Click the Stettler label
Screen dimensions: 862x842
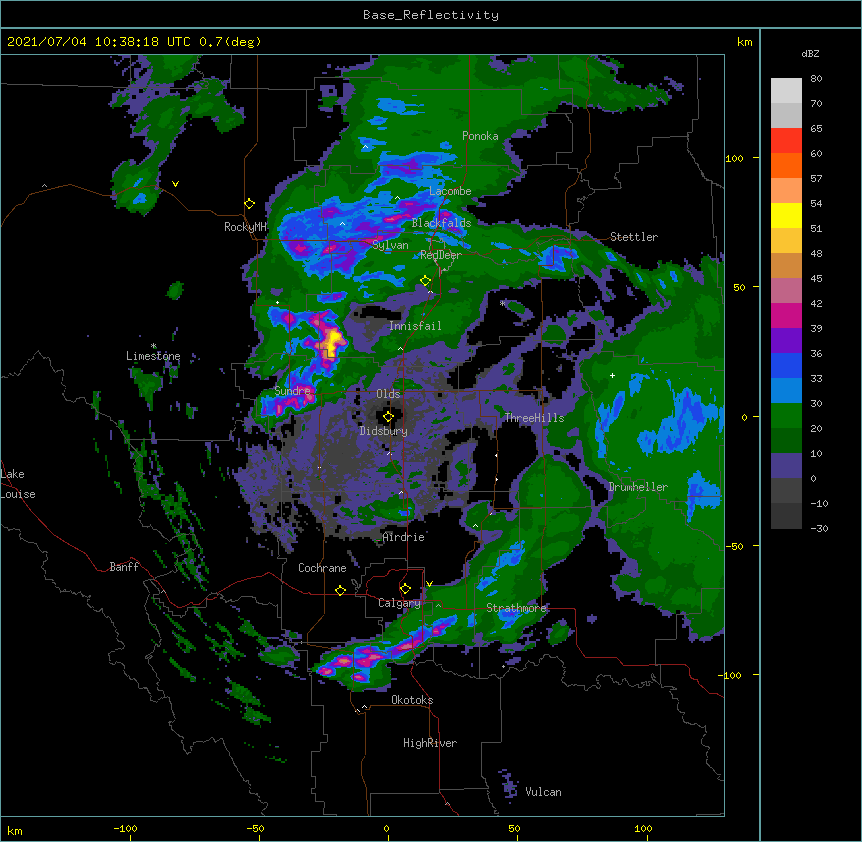(634, 237)
